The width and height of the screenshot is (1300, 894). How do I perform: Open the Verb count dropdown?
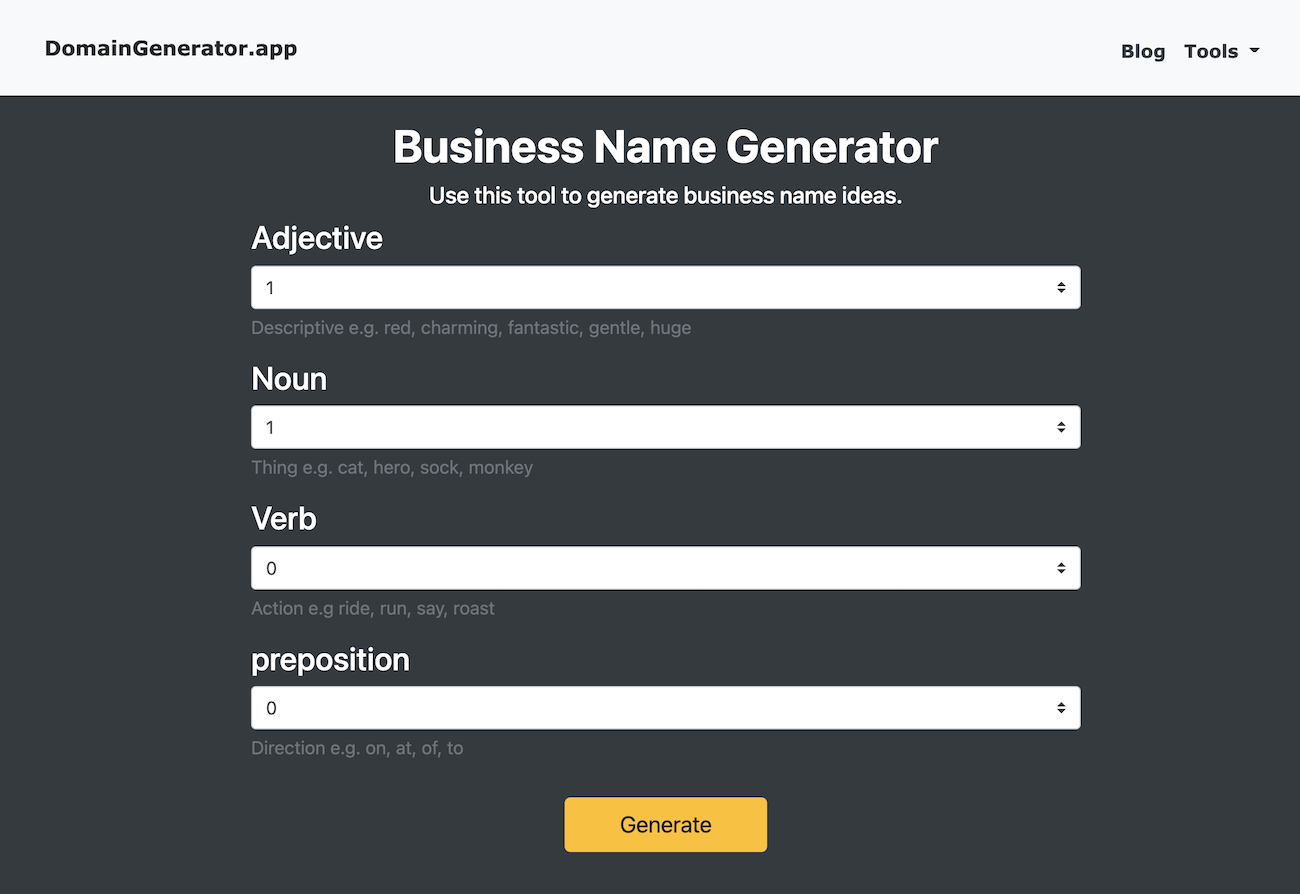tap(665, 567)
